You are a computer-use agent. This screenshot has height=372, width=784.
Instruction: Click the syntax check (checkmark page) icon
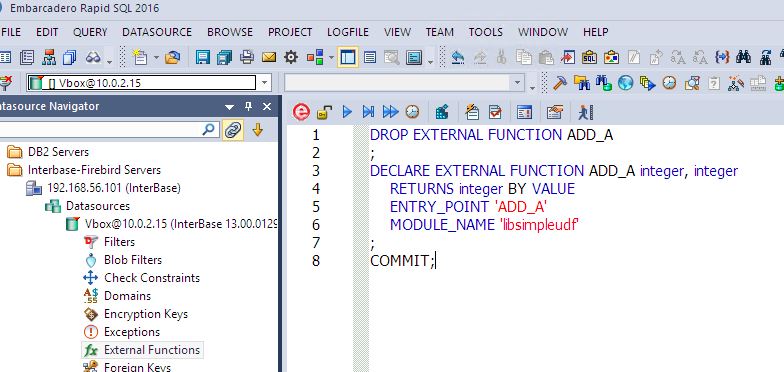pyautogui.click(x=495, y=112)
